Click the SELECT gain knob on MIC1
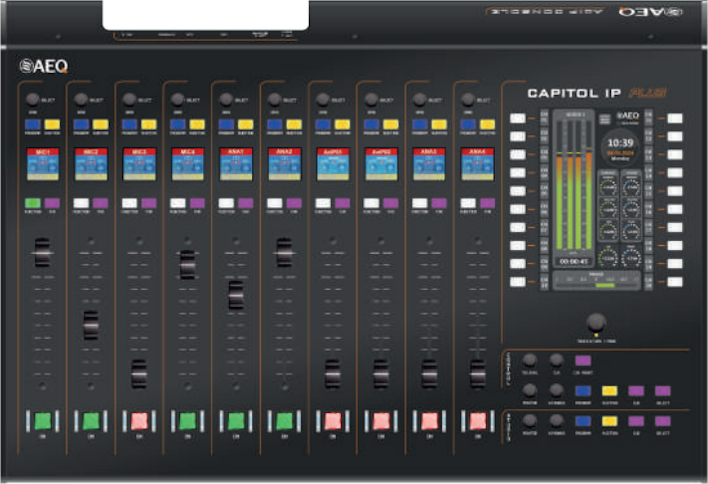 click(x=33, y=99)
